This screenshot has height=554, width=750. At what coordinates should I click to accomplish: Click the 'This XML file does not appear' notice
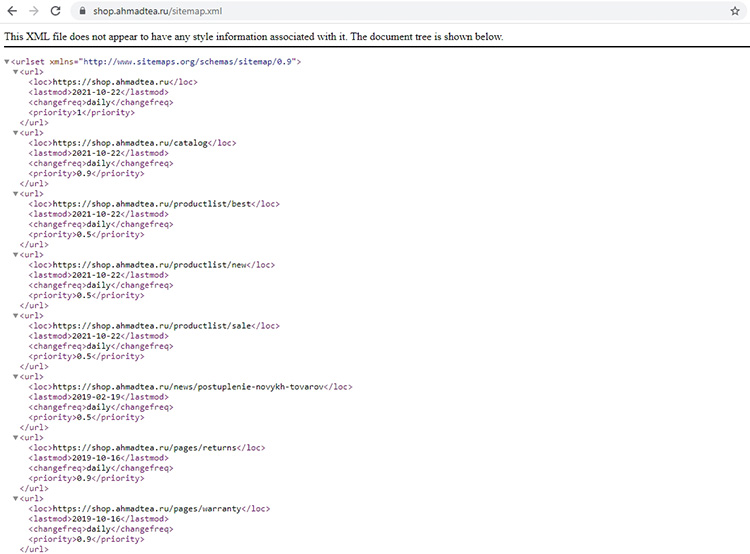pos(254,37)
